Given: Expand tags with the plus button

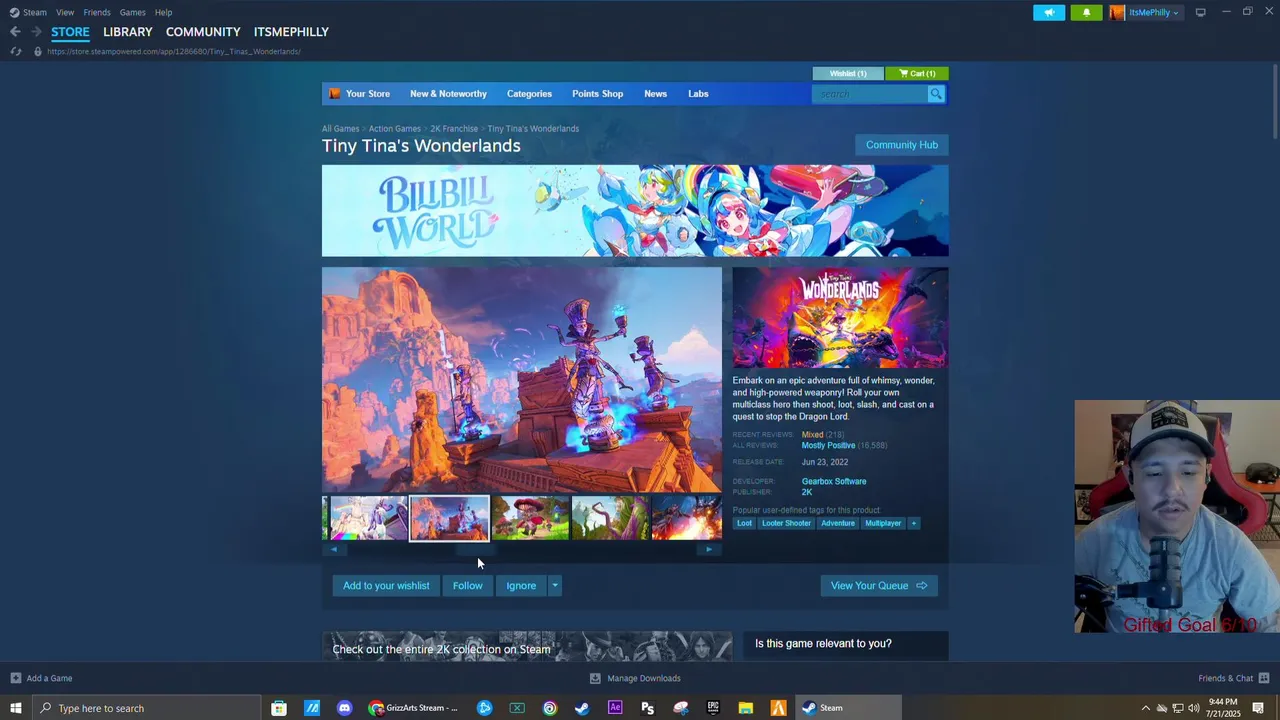Looking at the screenshot, I should click(913, 523).
